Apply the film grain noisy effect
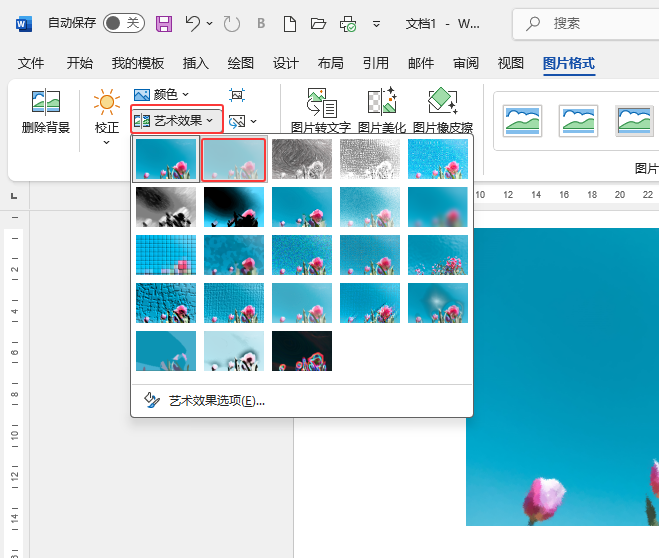 tap(302, 255)
